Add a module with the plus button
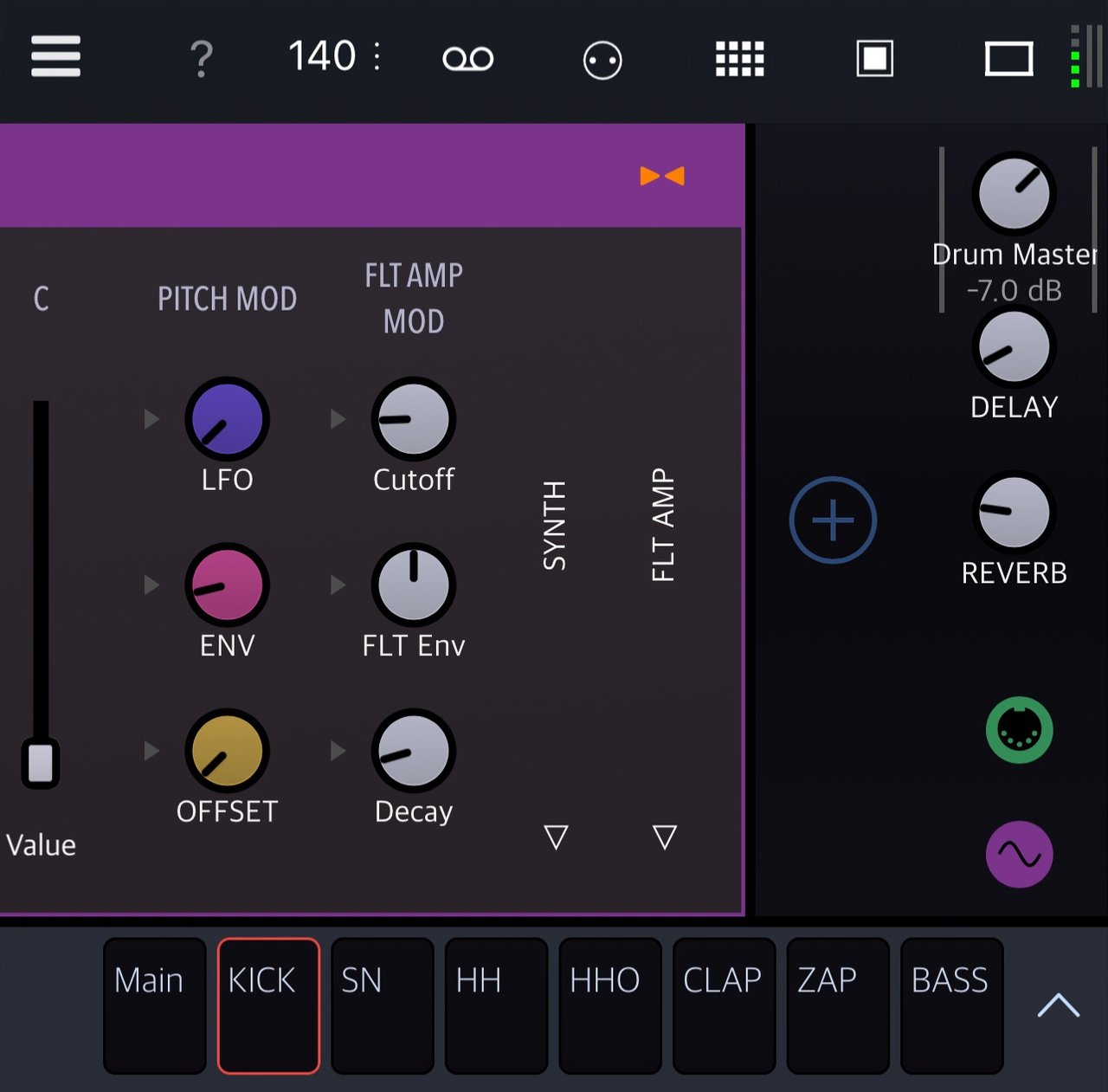Screen dimensions: 1108x1092 coord(834,520)
